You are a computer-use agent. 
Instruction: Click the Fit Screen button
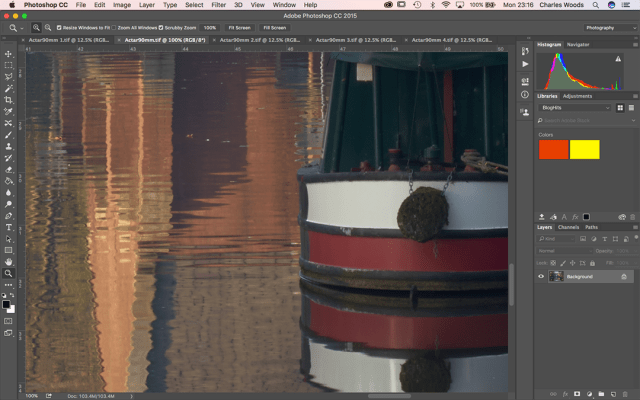pos(239,28)
